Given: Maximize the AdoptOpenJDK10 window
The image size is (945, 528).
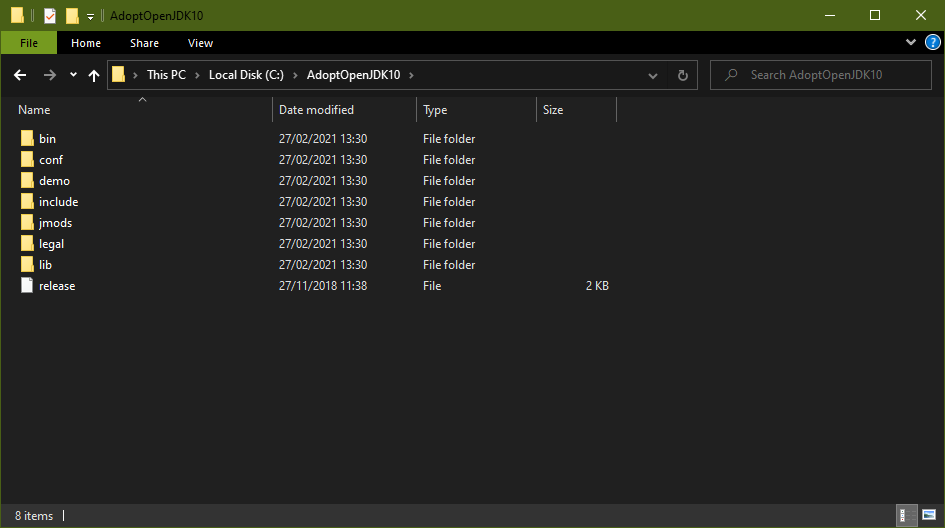Looking at the screenshot, I should pos(875,16).
